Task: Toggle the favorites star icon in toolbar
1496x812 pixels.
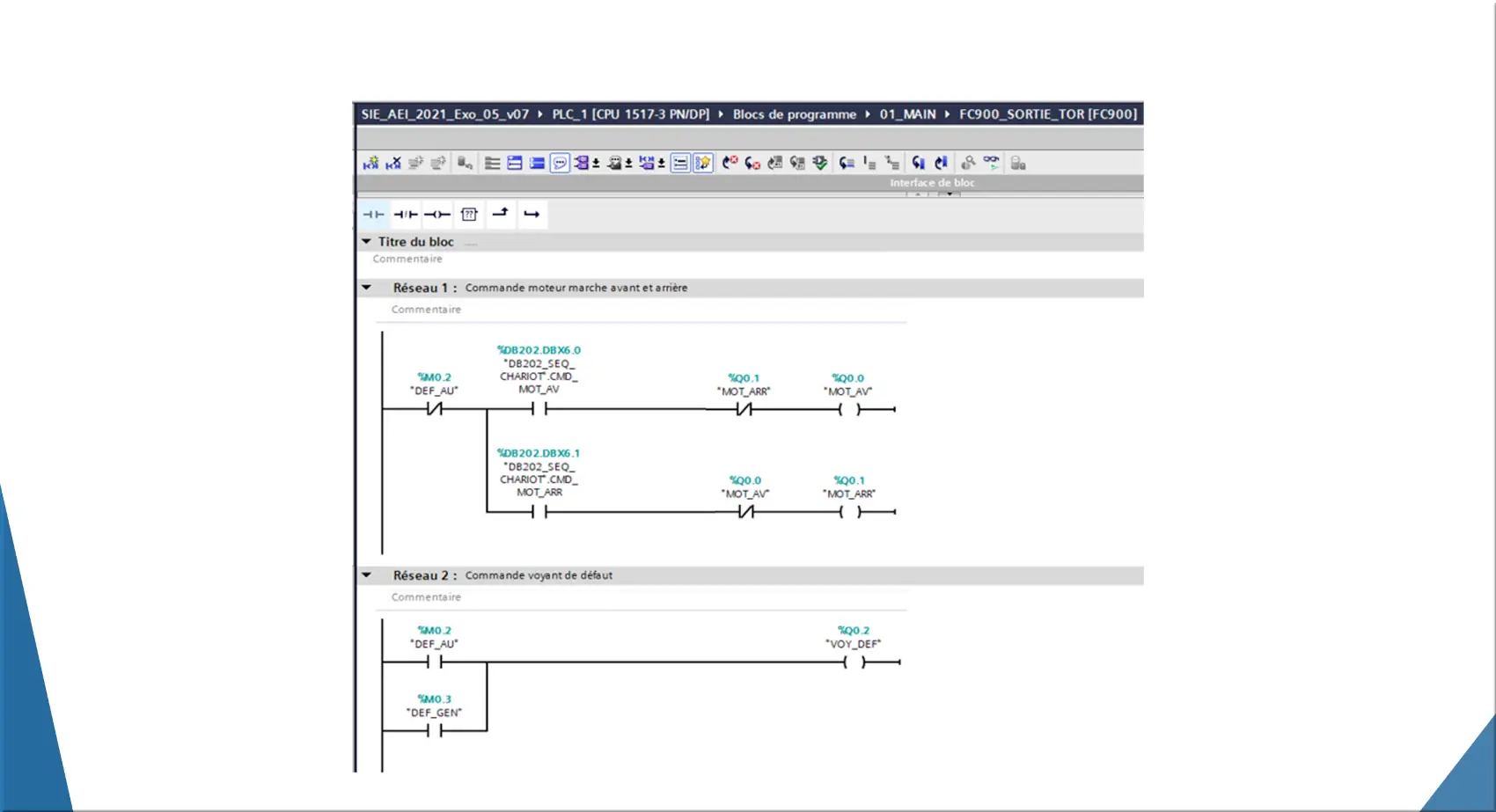Action: pyautogui.click(x=703, y=163)
